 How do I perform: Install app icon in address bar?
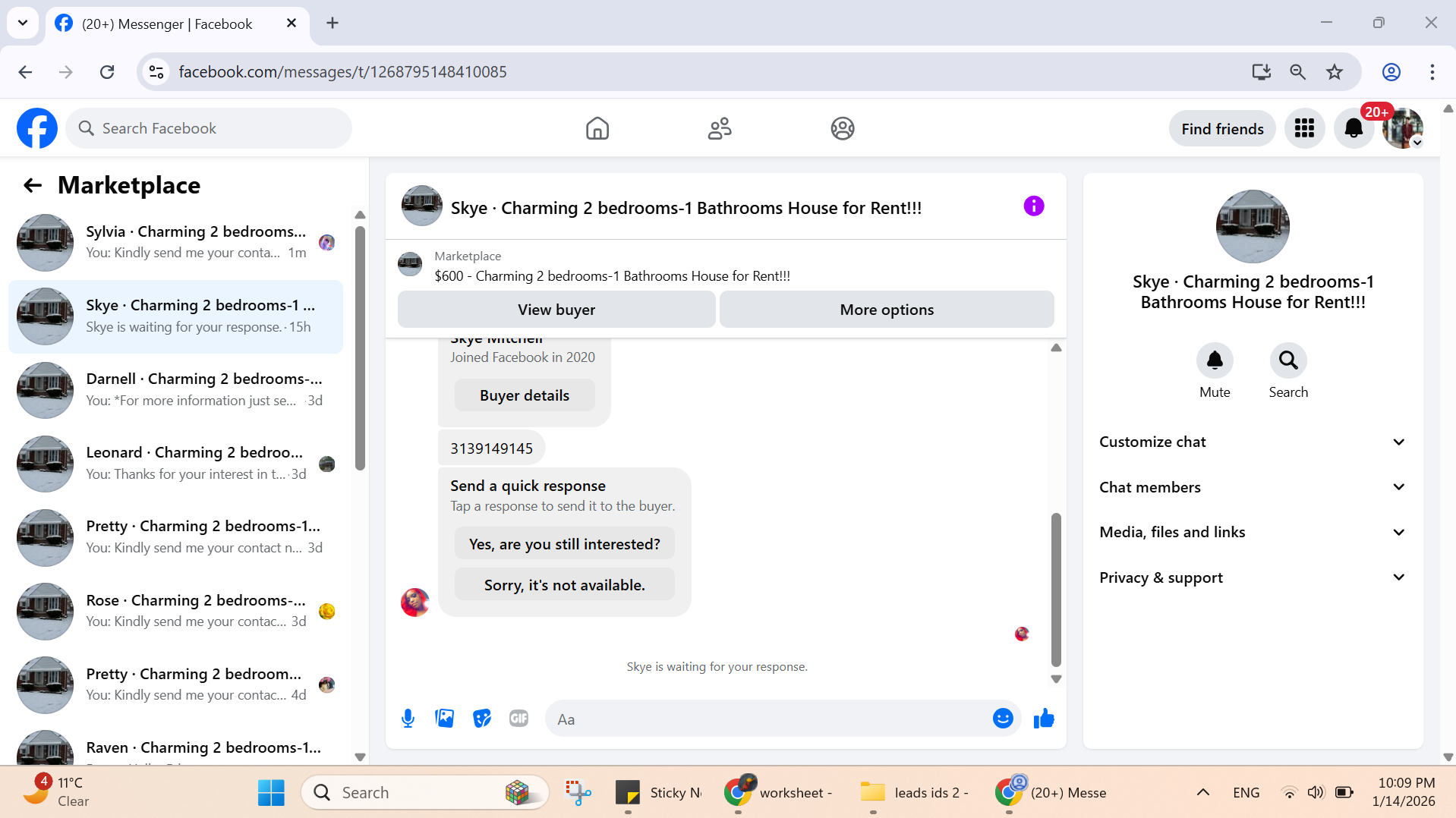click(x=1261, y=72)
